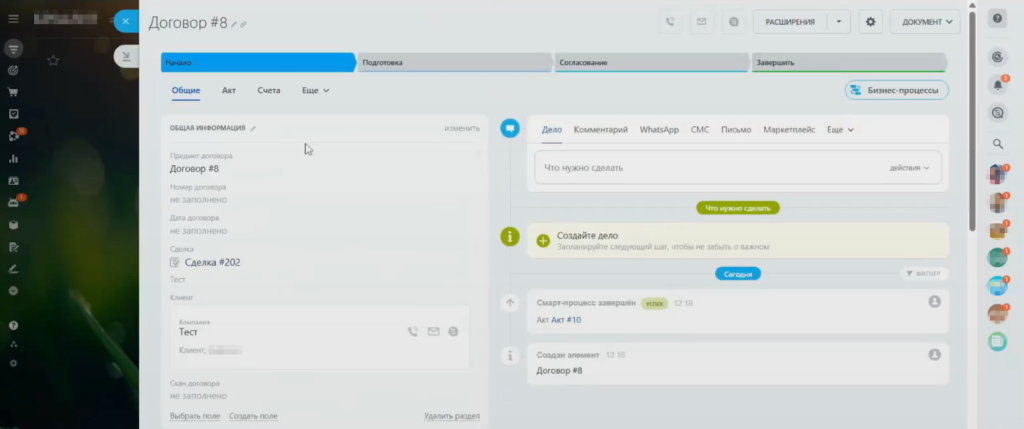This screenshot has width=1024, height=429.
Task: Open notifications bell in right sidebar
Action: coord(996,85)
